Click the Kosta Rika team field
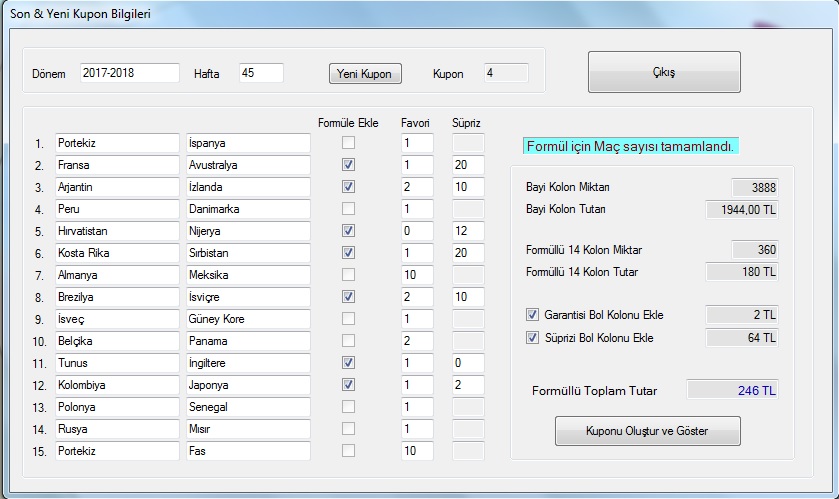This screenshot has height=499, width=839. coord(117,253)
